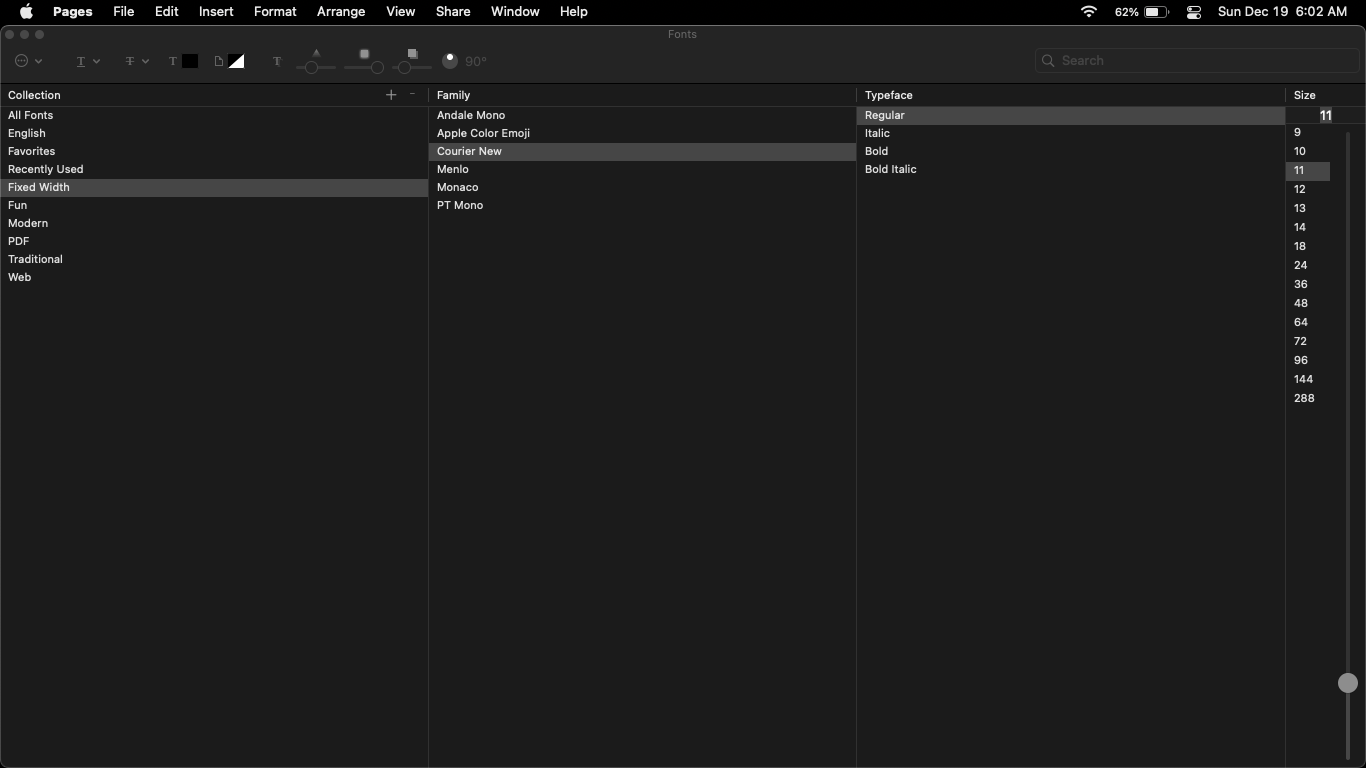Open the actions ellipsis menu in Fonts toolbar

tap(28, 61)
